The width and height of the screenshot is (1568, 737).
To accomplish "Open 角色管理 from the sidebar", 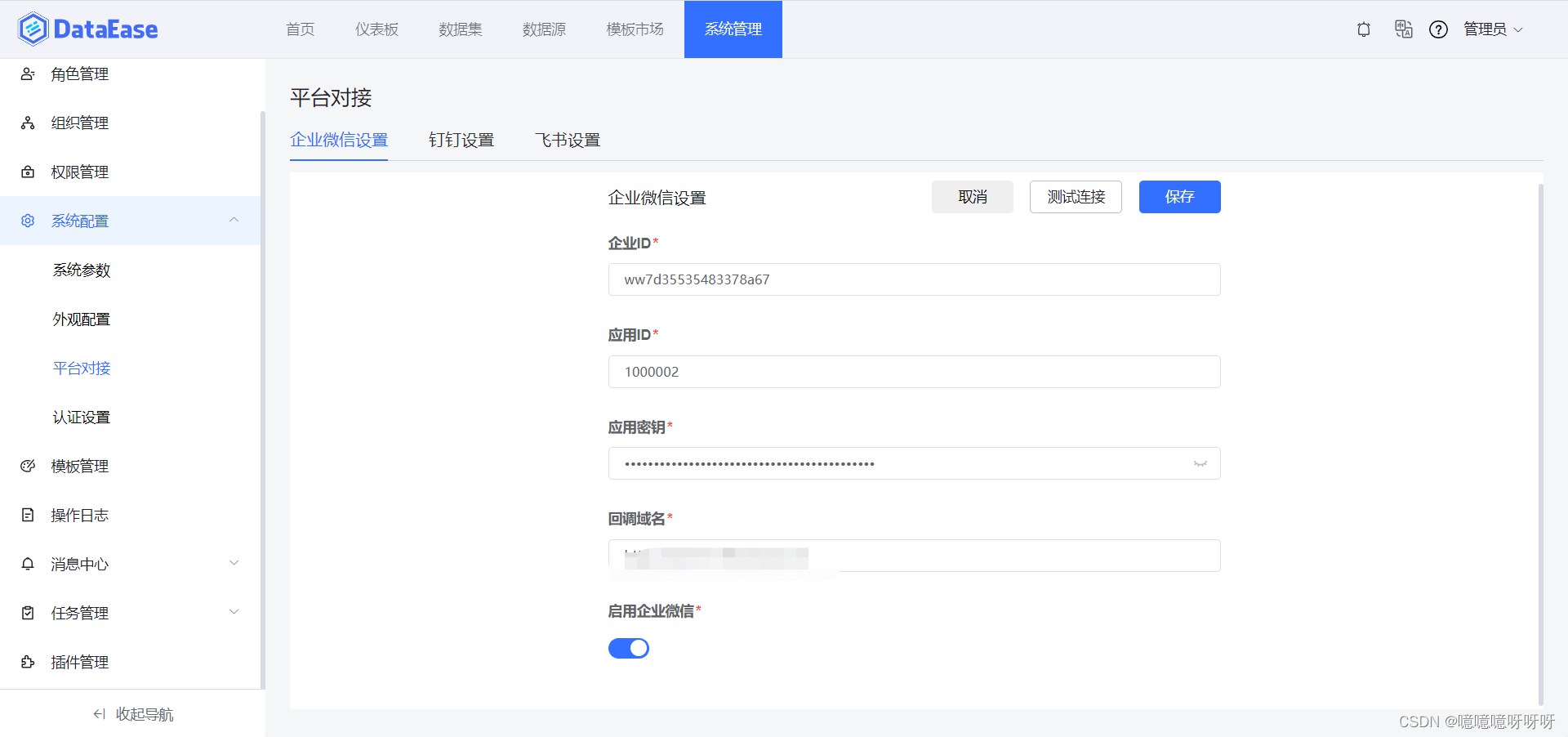I will point(79,74).
